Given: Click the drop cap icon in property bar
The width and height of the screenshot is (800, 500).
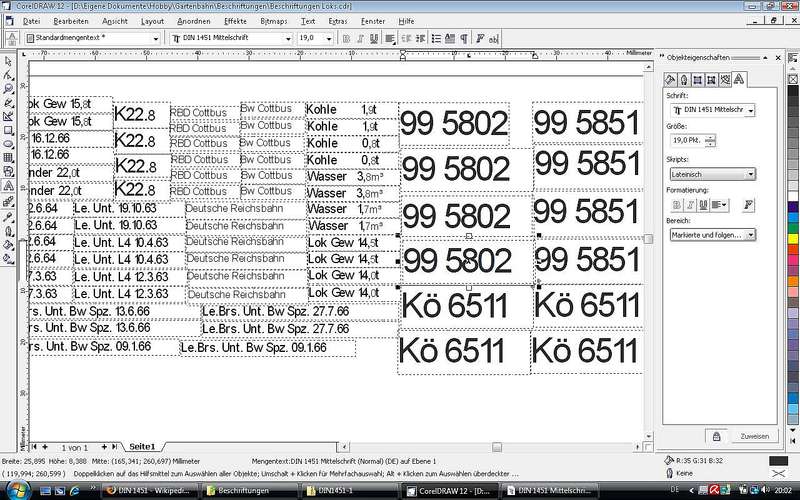Looking at the screenshot, I should tap(449, 38).
